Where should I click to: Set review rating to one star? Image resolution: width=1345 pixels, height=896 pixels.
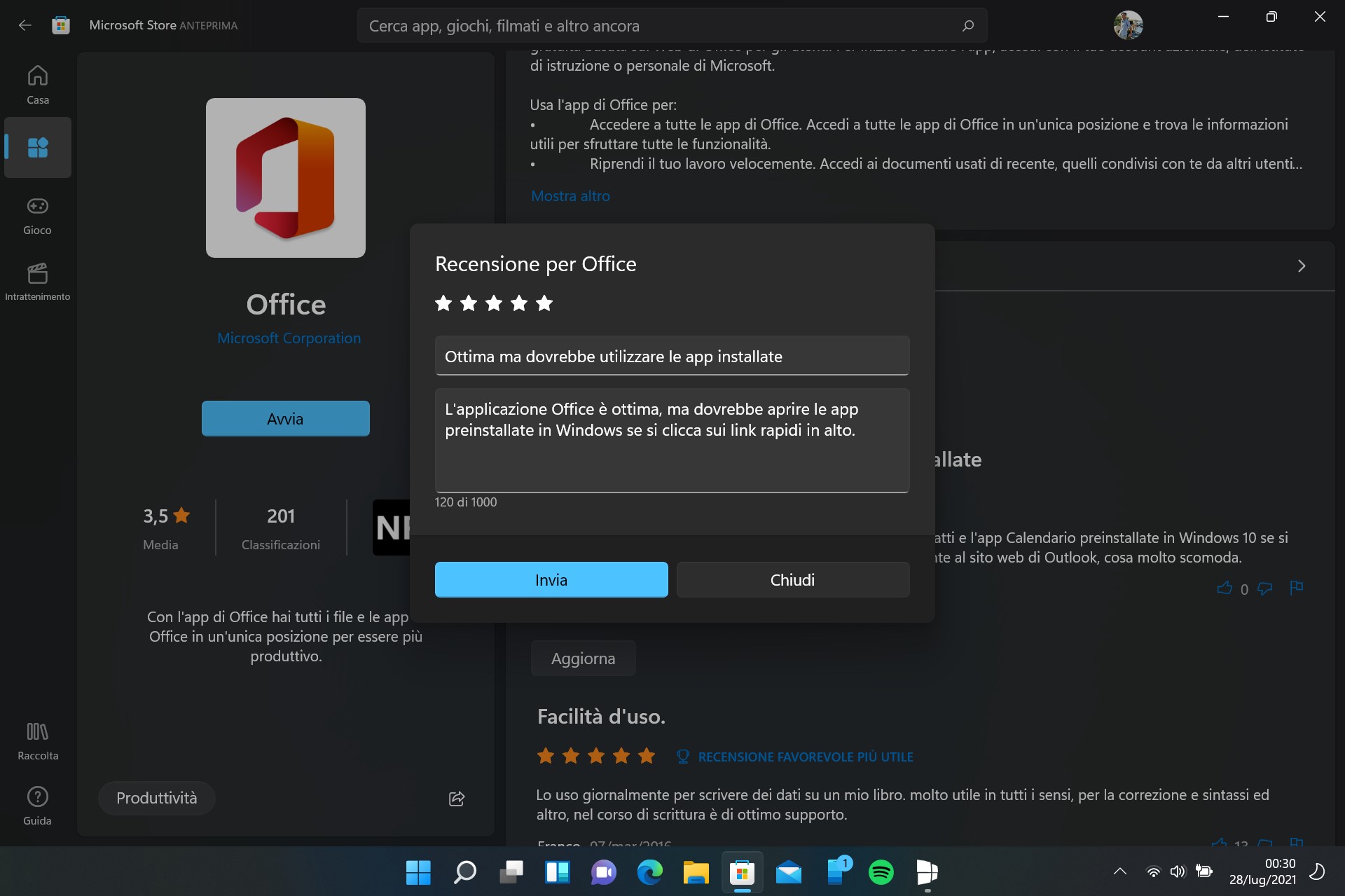click(443, 303)
